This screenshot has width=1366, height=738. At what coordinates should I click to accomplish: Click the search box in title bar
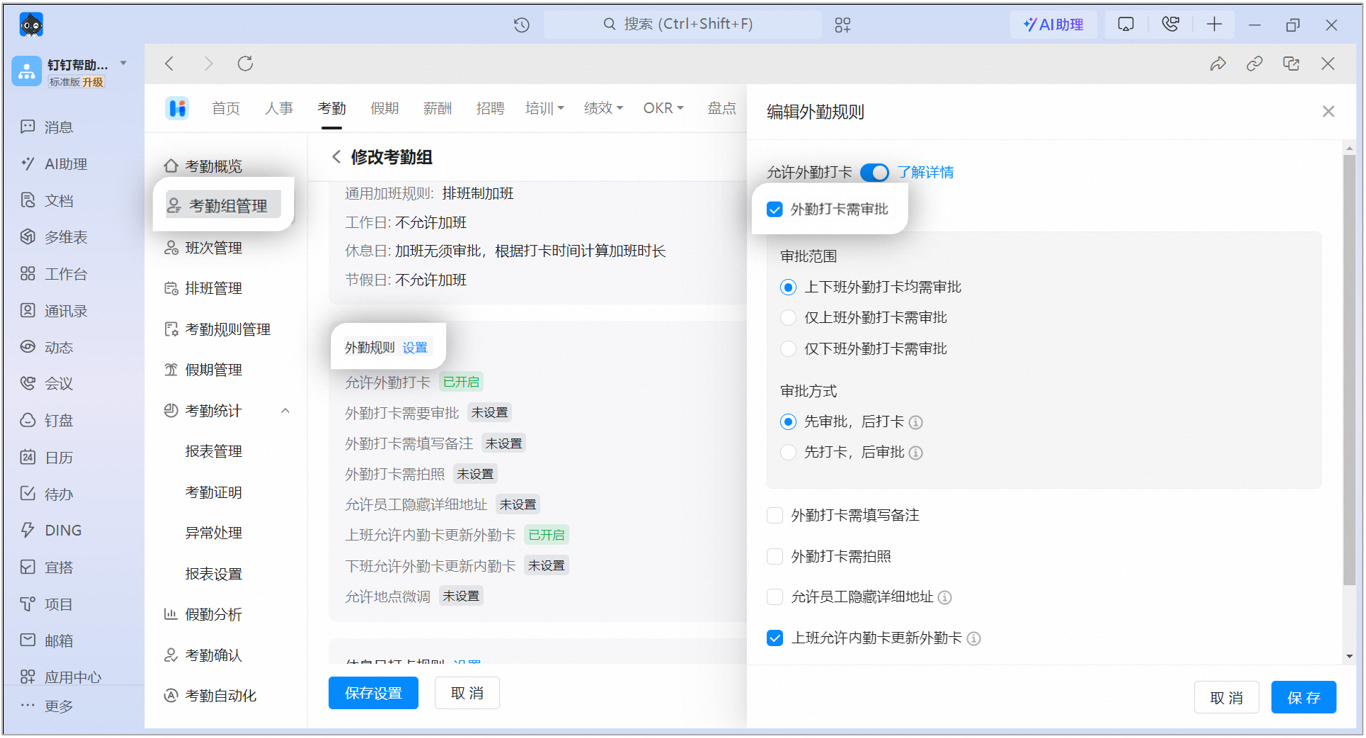point(683,24)
